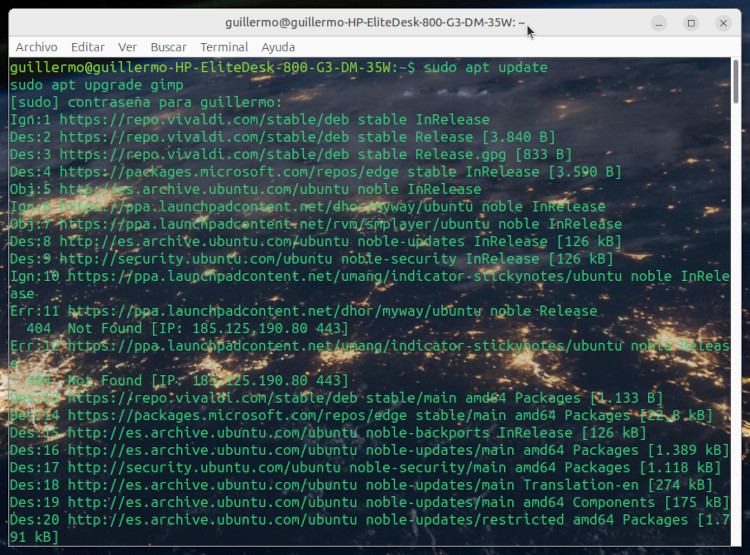Open the Terminal menu

coord(224,47)
